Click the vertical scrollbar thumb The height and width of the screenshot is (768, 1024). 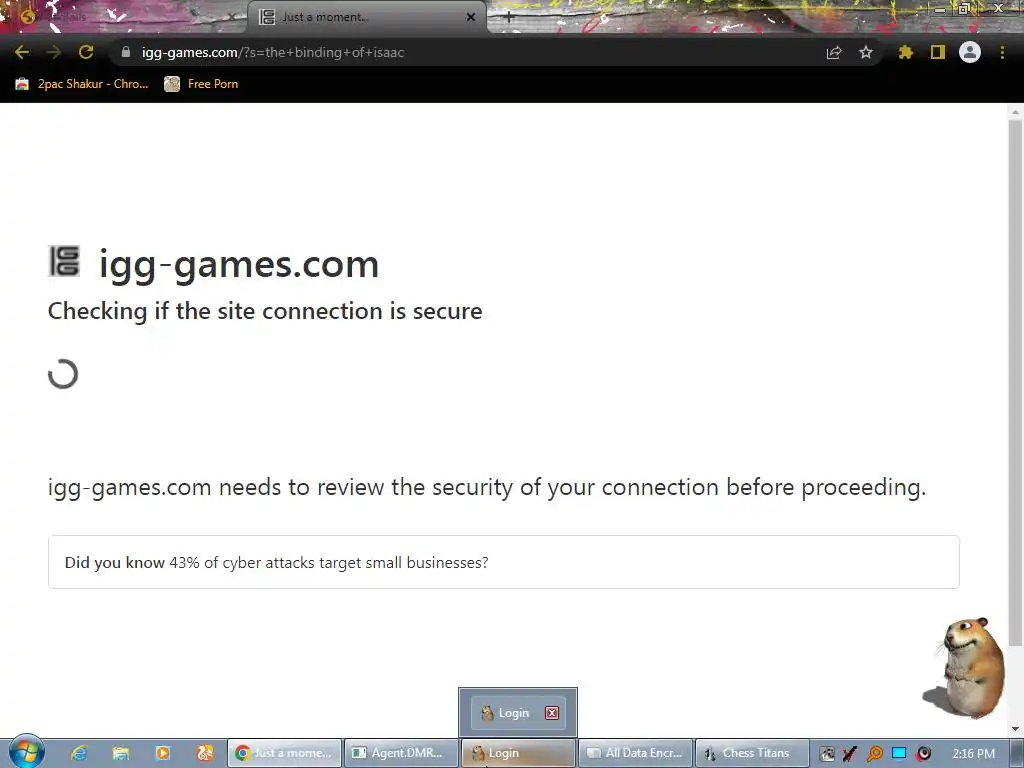pos(1014,382)
